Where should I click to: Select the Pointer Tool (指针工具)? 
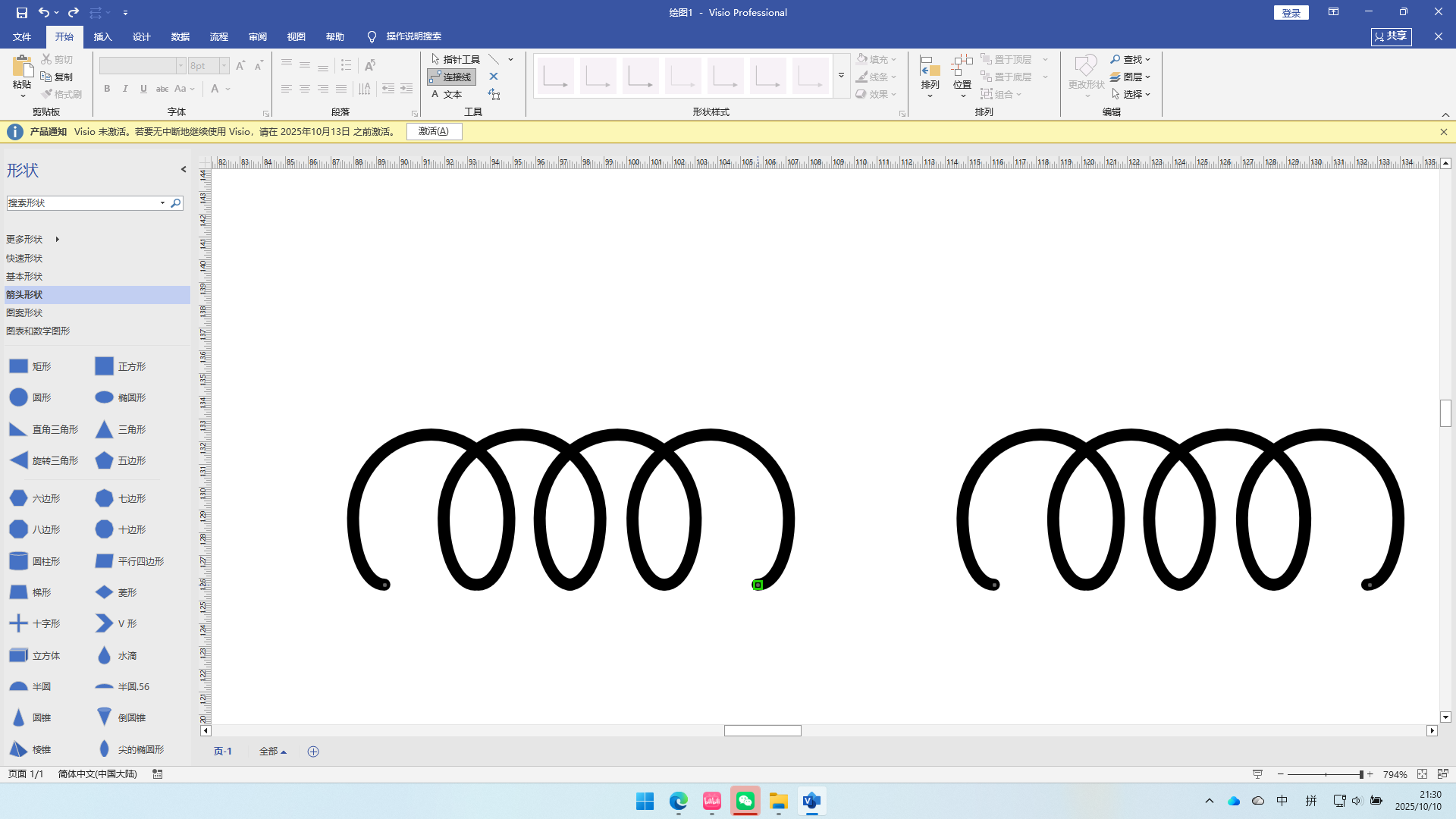[x=455, y=59]
